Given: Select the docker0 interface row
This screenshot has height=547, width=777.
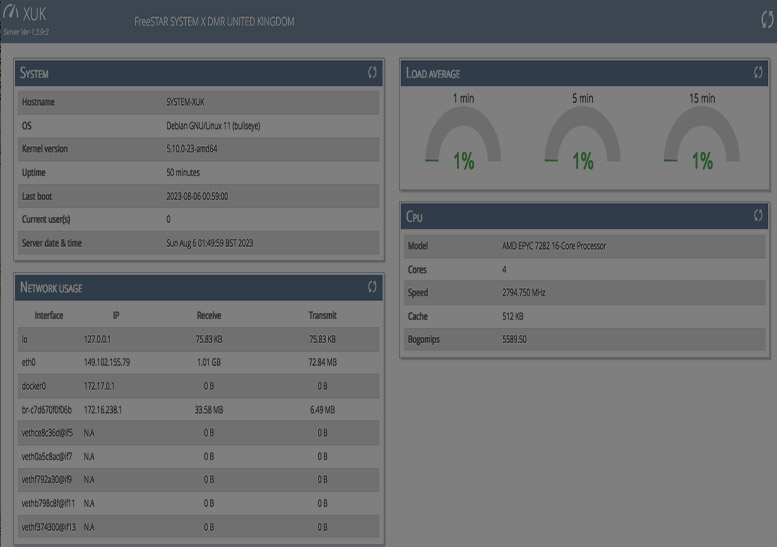Looking at the screenshot, I should [199, 385].
